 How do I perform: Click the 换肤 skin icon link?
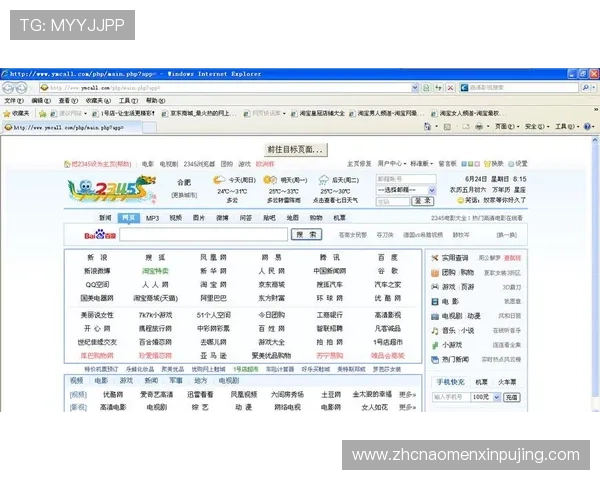(494, 164)
